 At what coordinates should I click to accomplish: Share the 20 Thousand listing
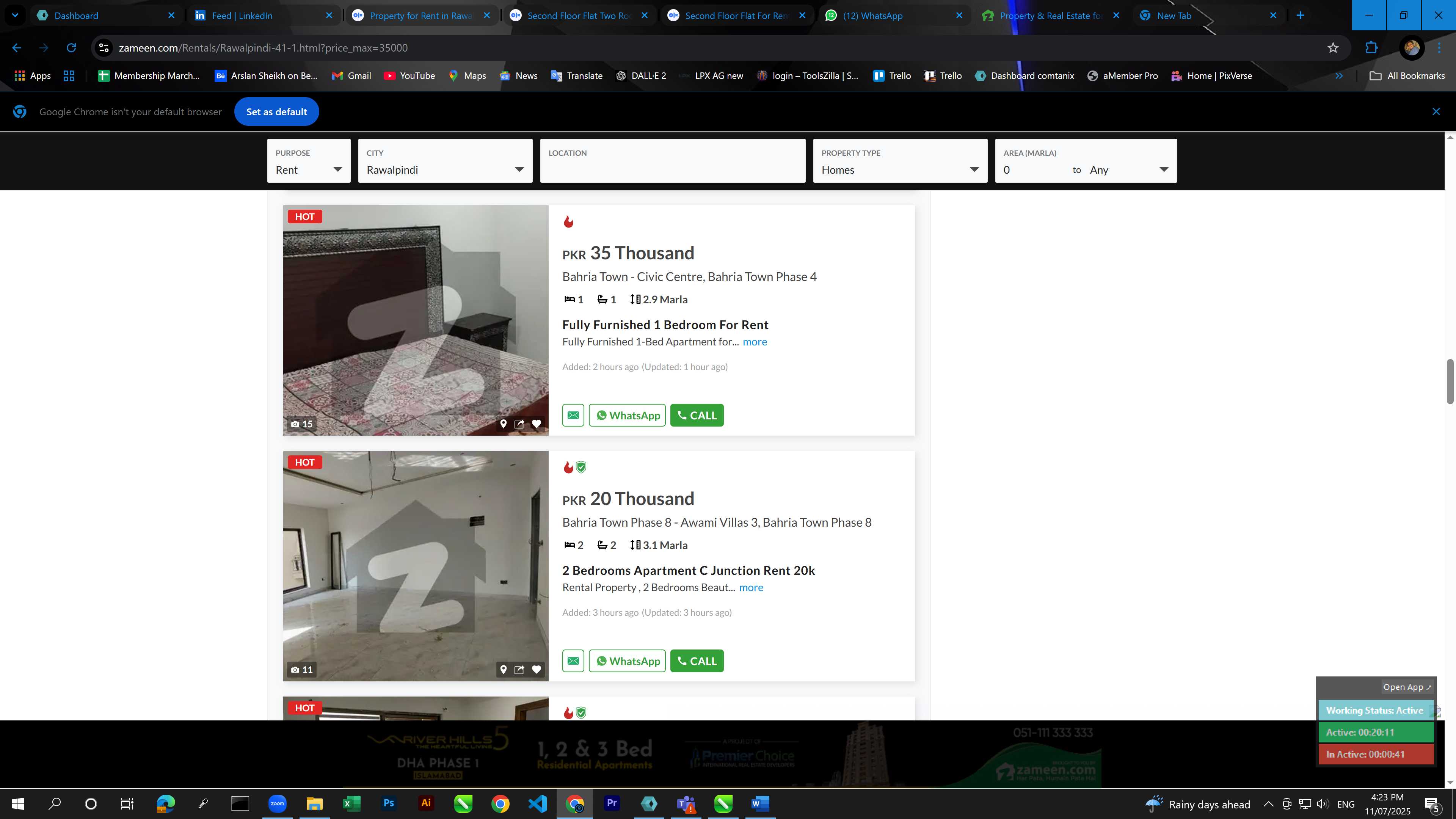(x=519, y=670)
